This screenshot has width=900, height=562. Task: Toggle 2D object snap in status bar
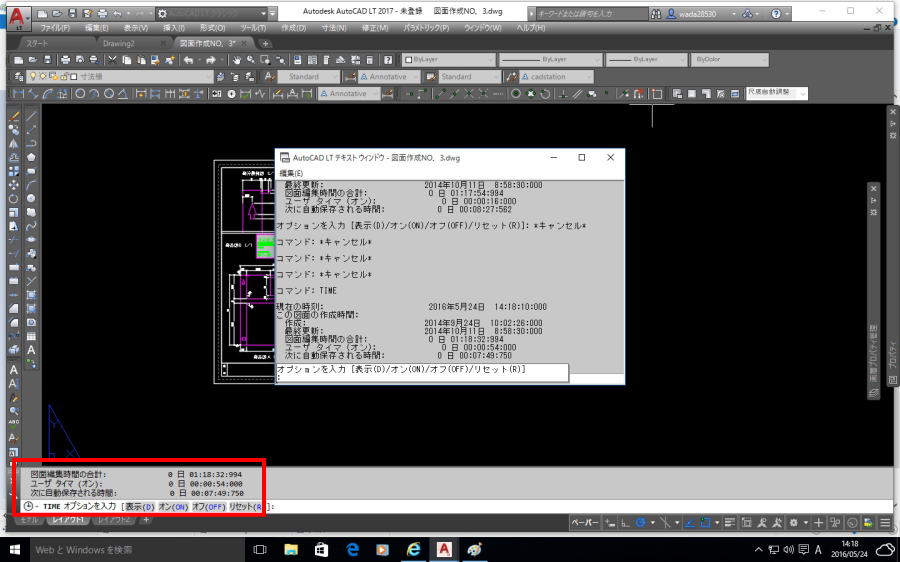[x=705, y=522]
